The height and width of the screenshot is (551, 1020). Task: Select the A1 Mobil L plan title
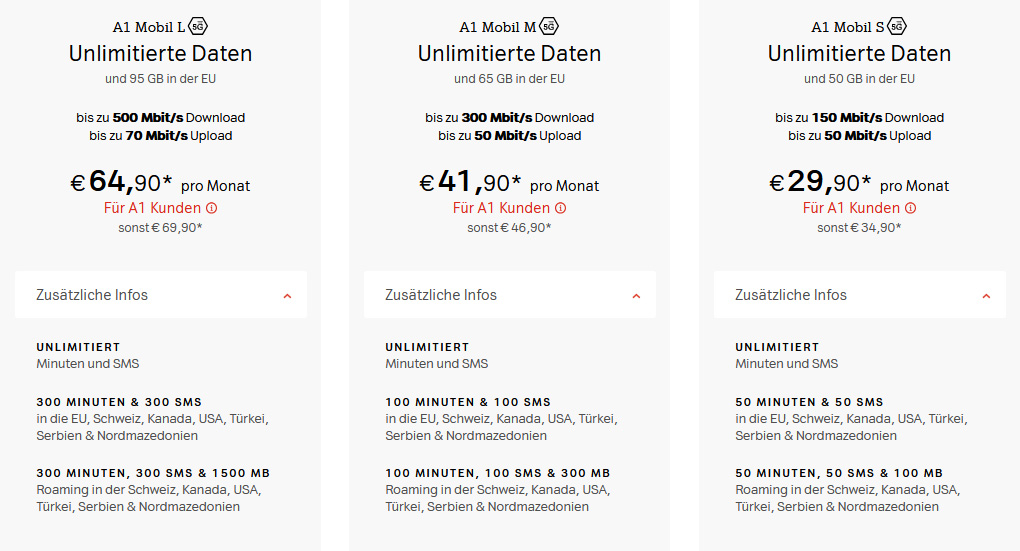click(149, 27)
